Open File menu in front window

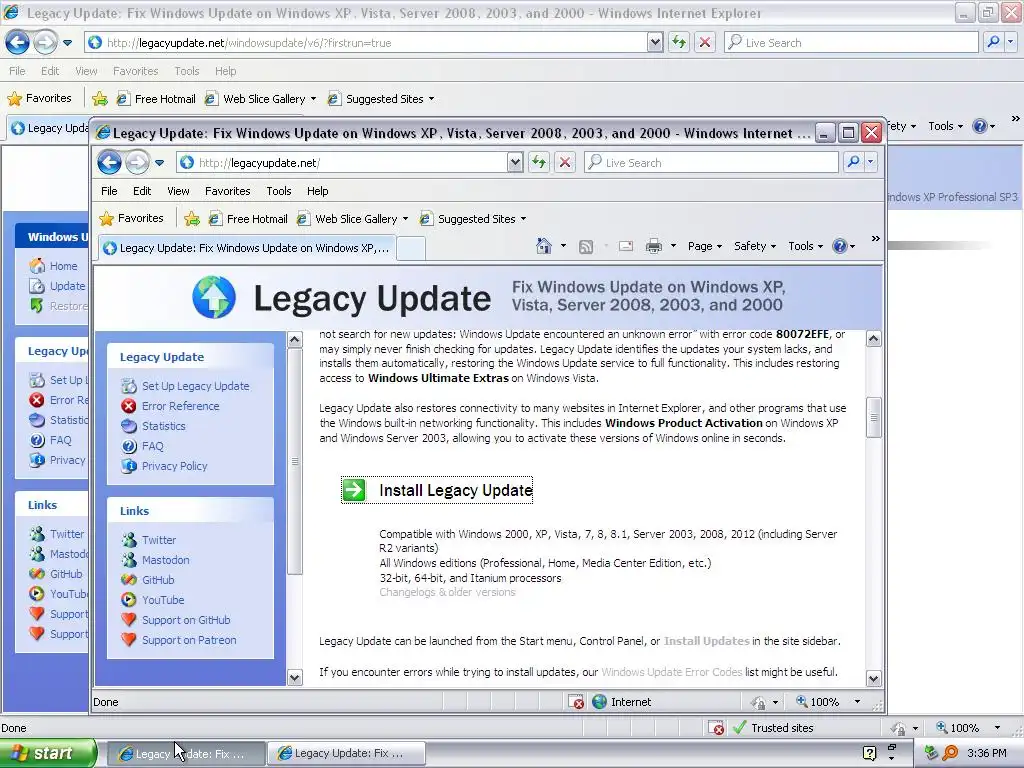pyautogui.click(x=109, y=191)
